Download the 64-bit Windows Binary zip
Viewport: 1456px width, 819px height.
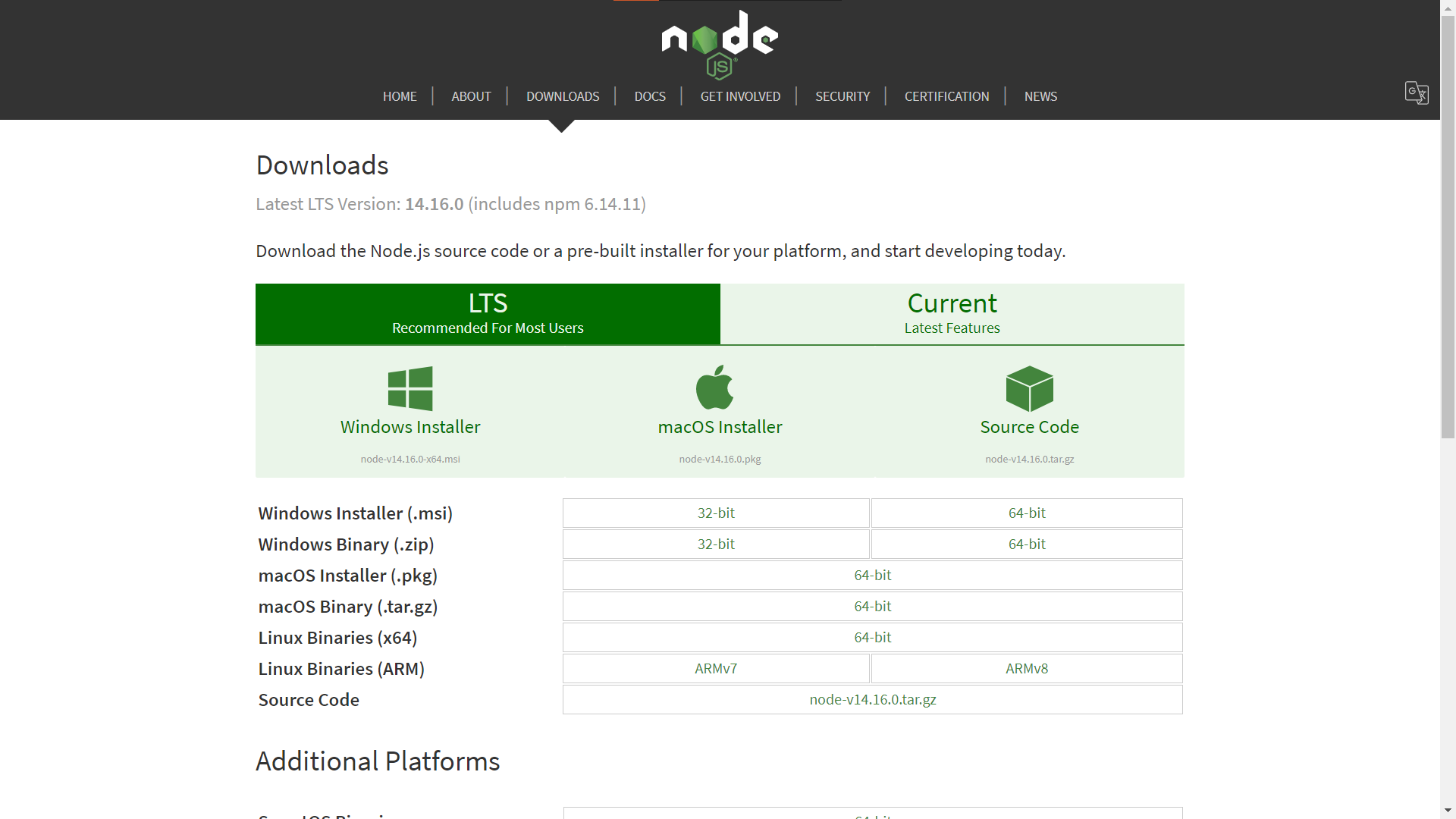click(1026, 544)
